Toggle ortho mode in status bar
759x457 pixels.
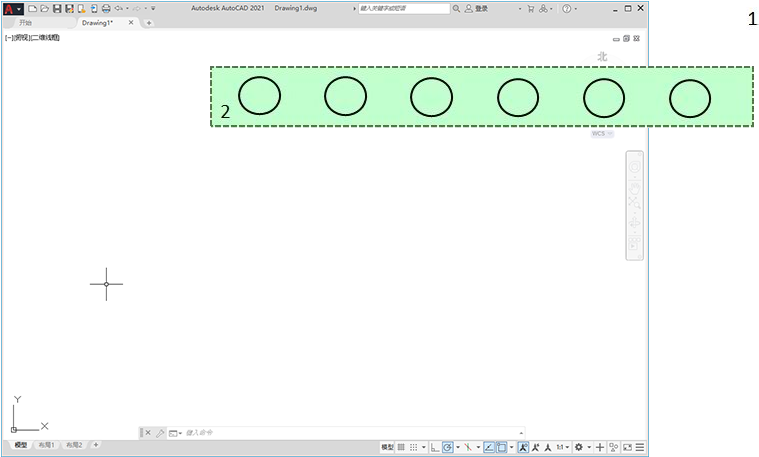pos(435,447)
